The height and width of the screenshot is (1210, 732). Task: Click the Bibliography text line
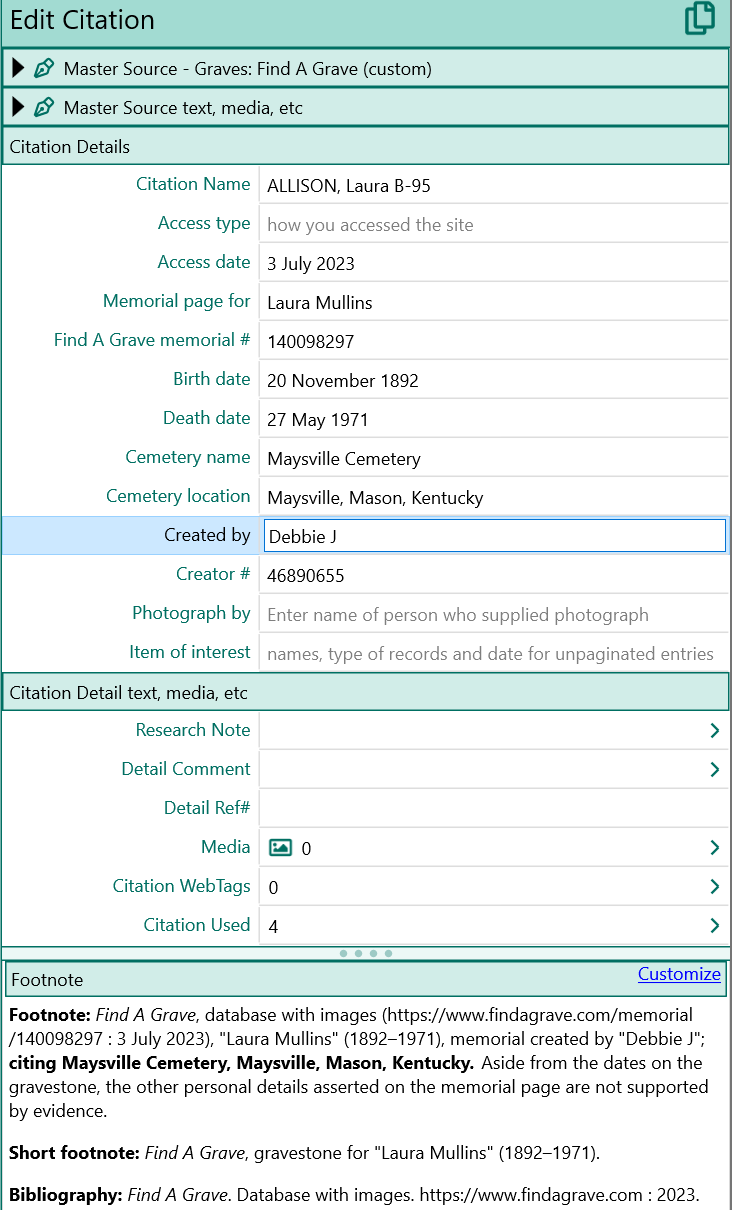pyautogui.click(x=354, y=1194)
